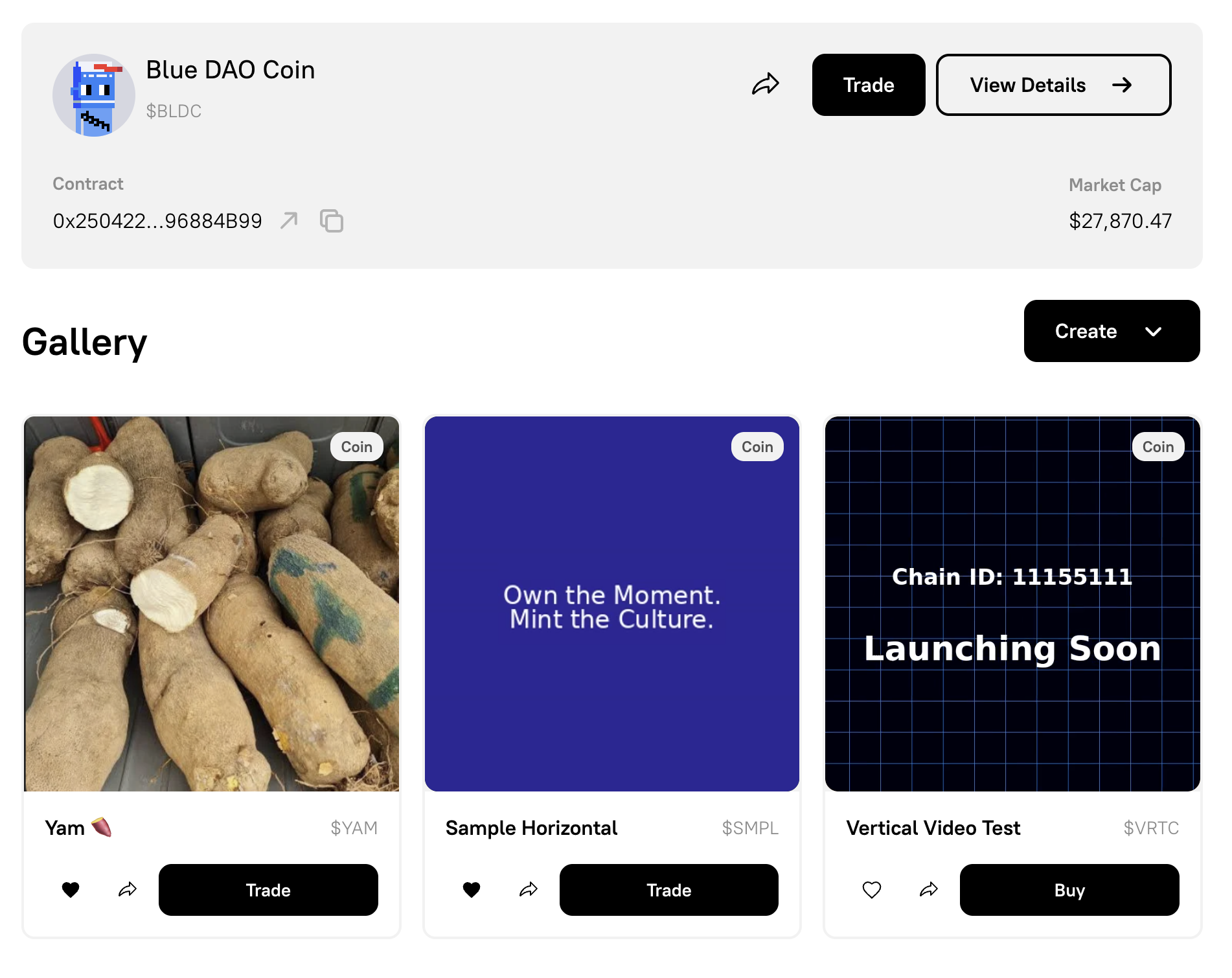Copy the contract address
1232x978 pixels.
click(332, 221)
